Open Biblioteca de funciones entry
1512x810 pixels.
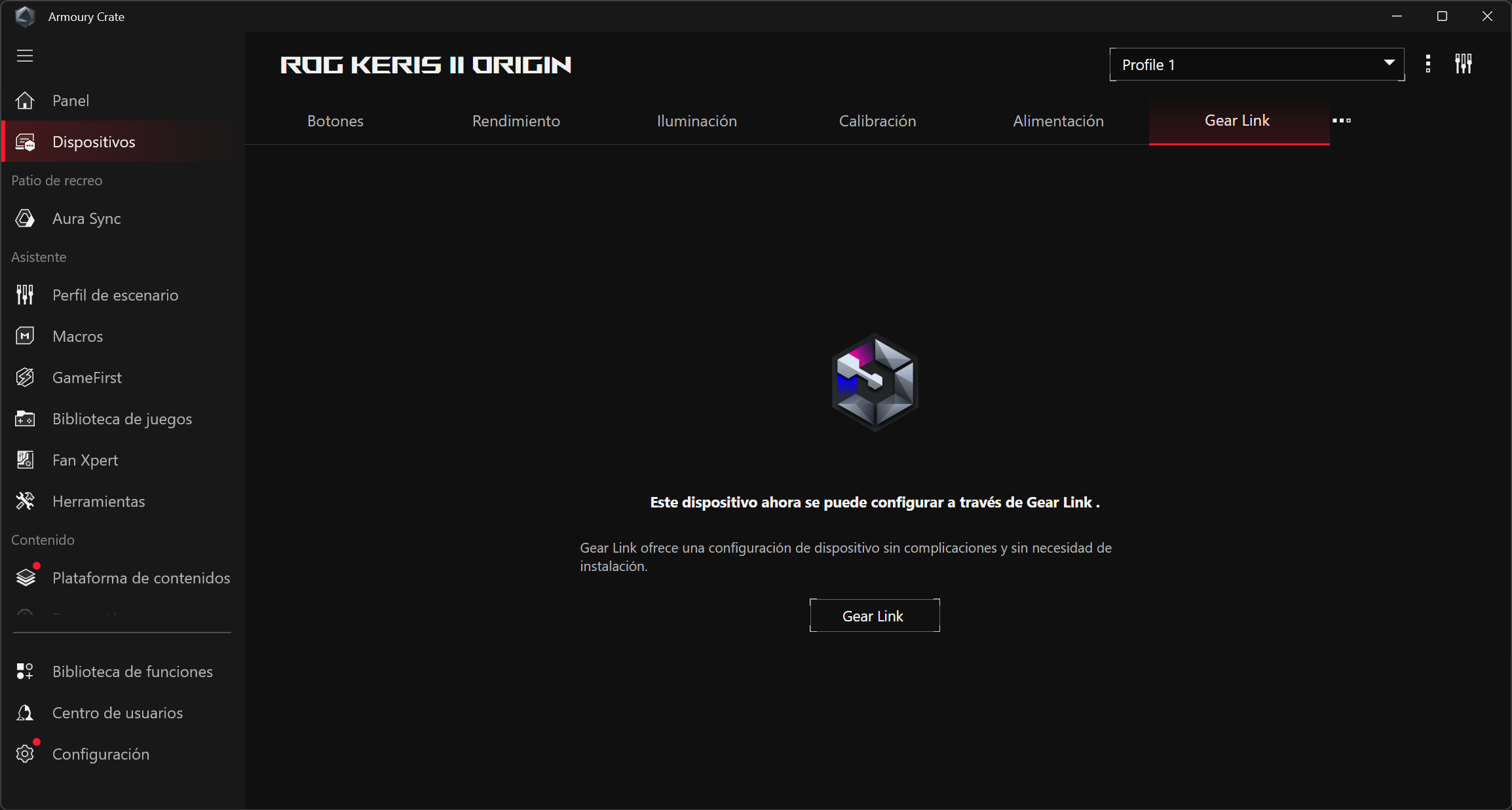coord(123,672)
